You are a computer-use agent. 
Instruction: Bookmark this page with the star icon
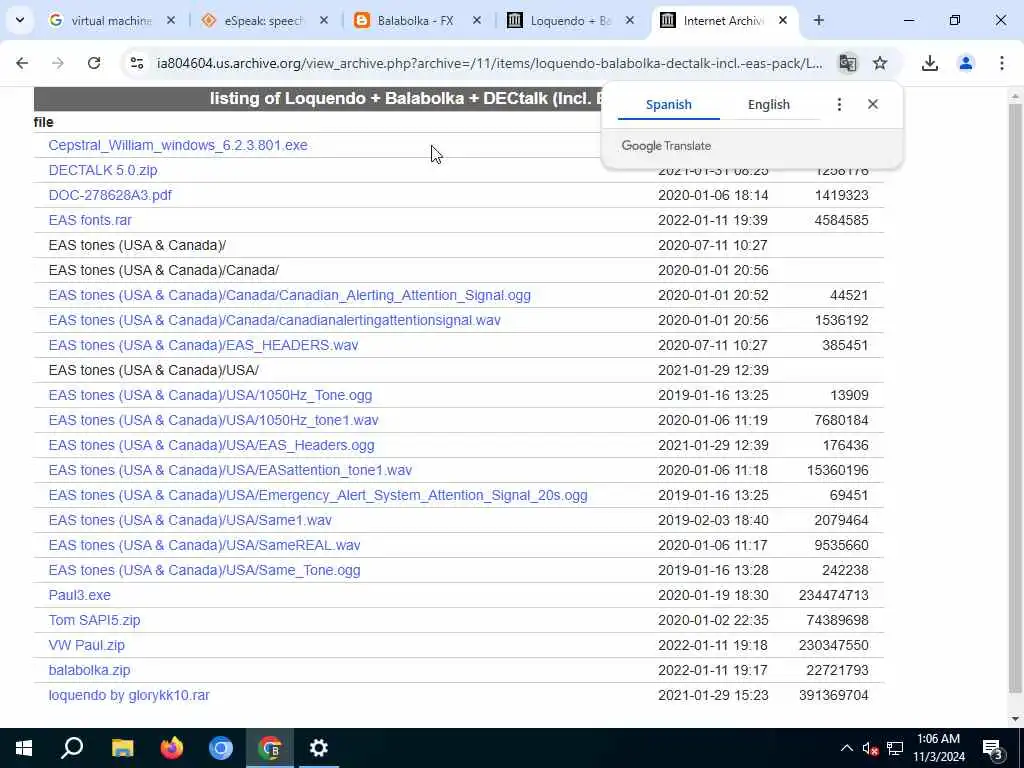[x=880, y=63]
